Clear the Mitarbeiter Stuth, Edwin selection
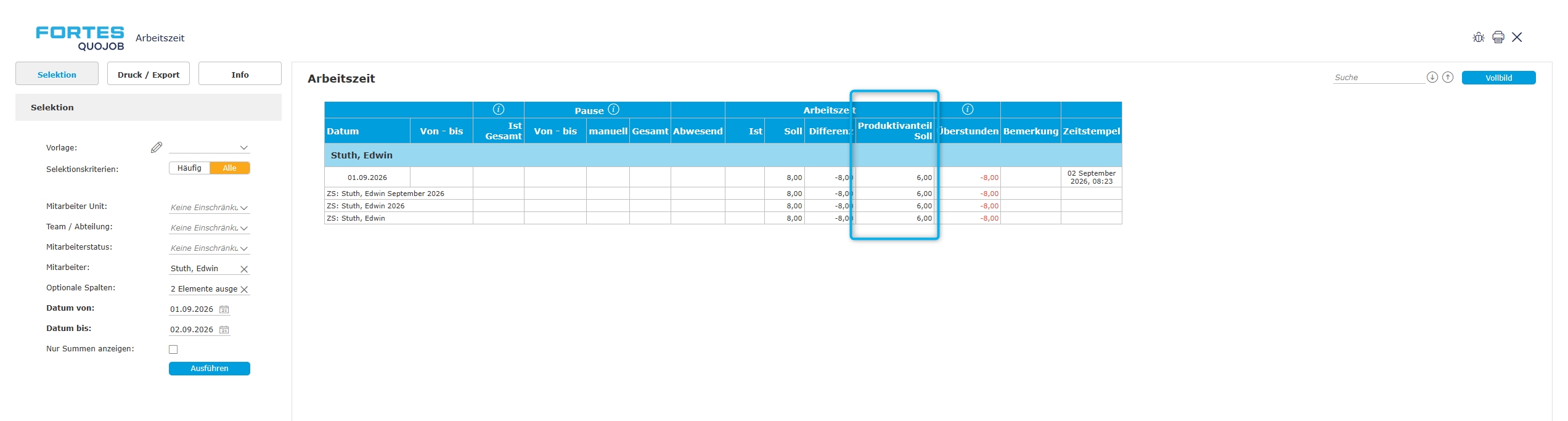1568x421 pixels. [244, 269]
